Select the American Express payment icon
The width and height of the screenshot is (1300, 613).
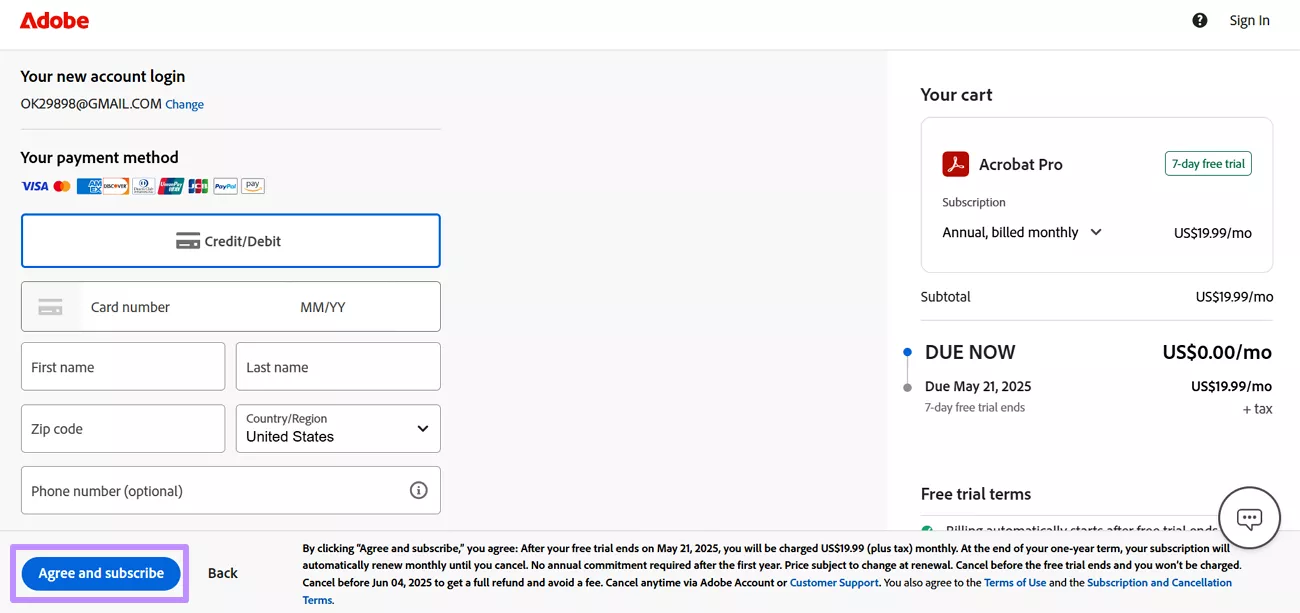(89, 186)
